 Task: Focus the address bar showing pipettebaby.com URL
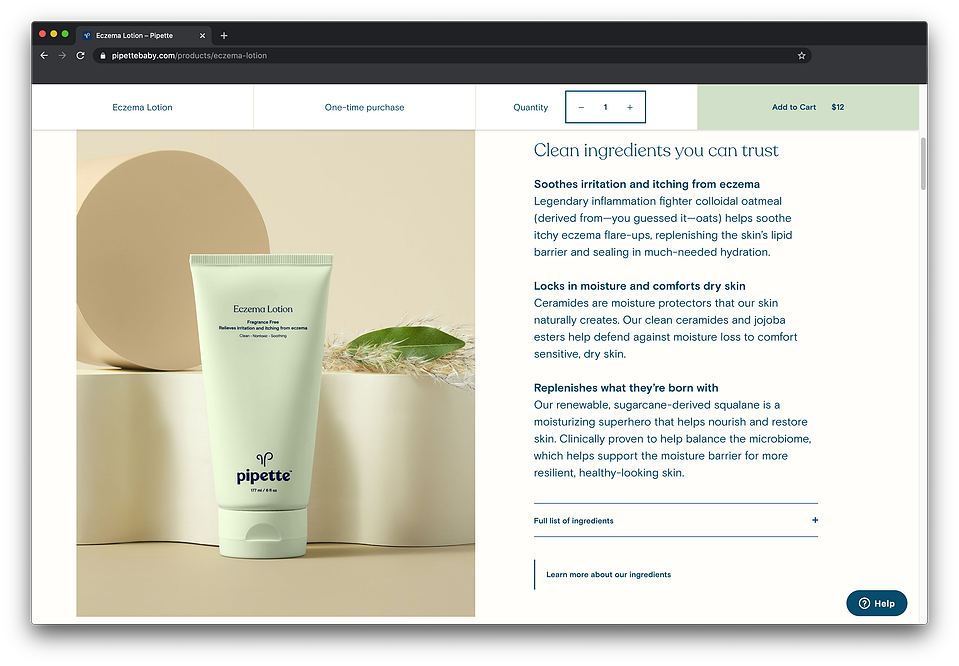coord(453,56)
